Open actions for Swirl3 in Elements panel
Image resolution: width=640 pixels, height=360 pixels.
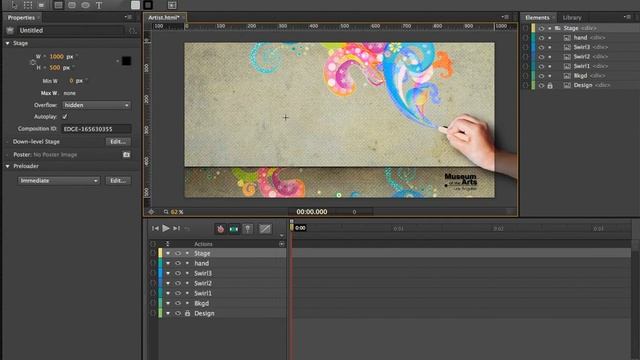click(525, 47)
